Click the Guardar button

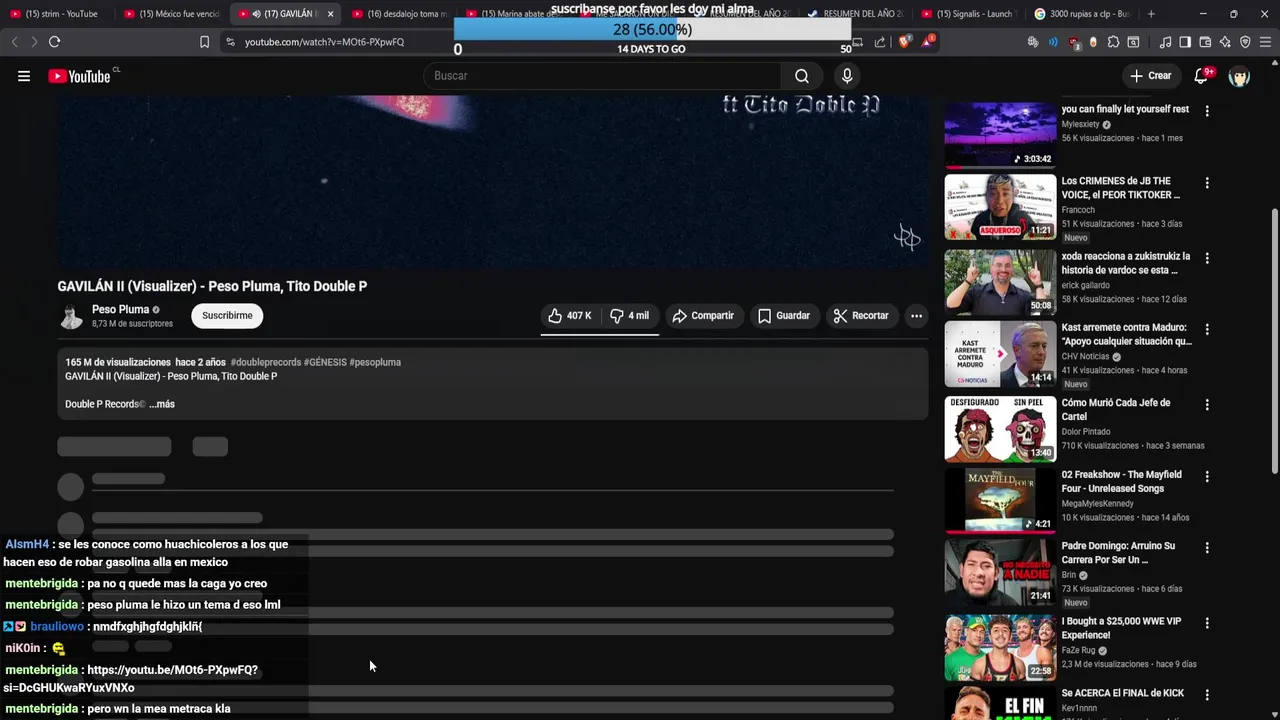point(784,316)
